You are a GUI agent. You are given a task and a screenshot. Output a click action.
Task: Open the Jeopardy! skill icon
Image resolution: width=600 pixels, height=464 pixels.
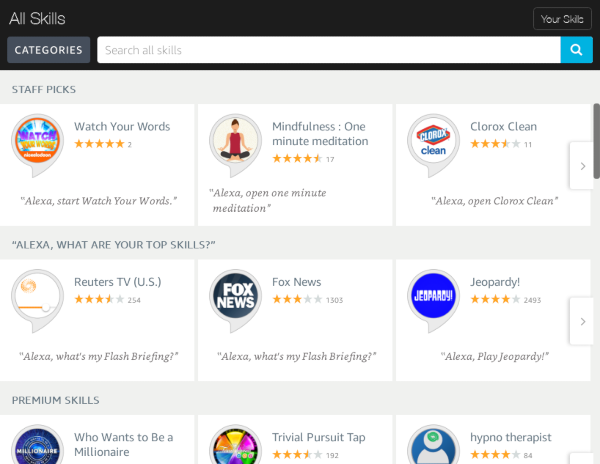coord(433,301)
